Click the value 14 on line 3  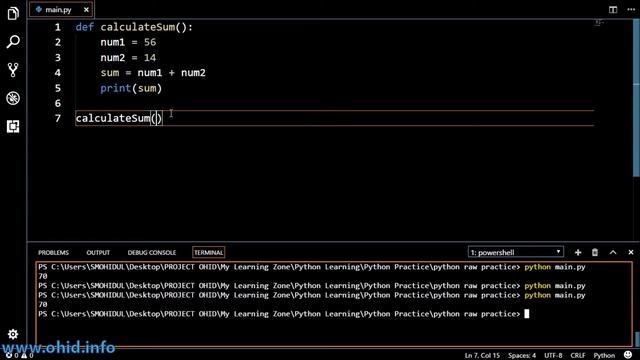[150, 58]
